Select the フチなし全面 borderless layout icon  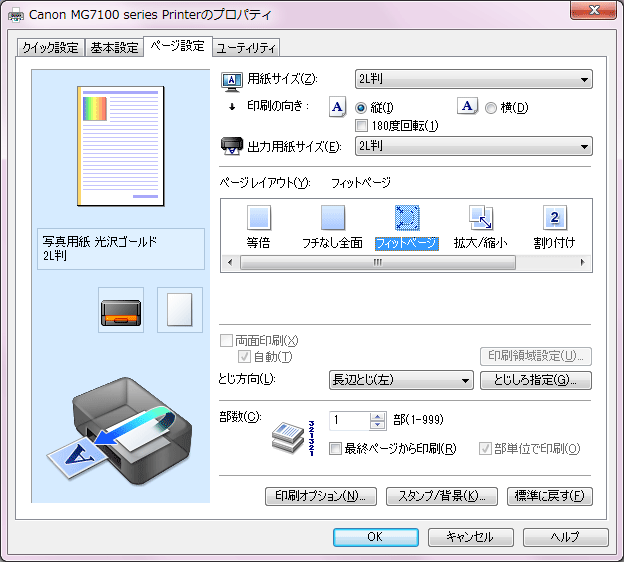click(333, 218)
